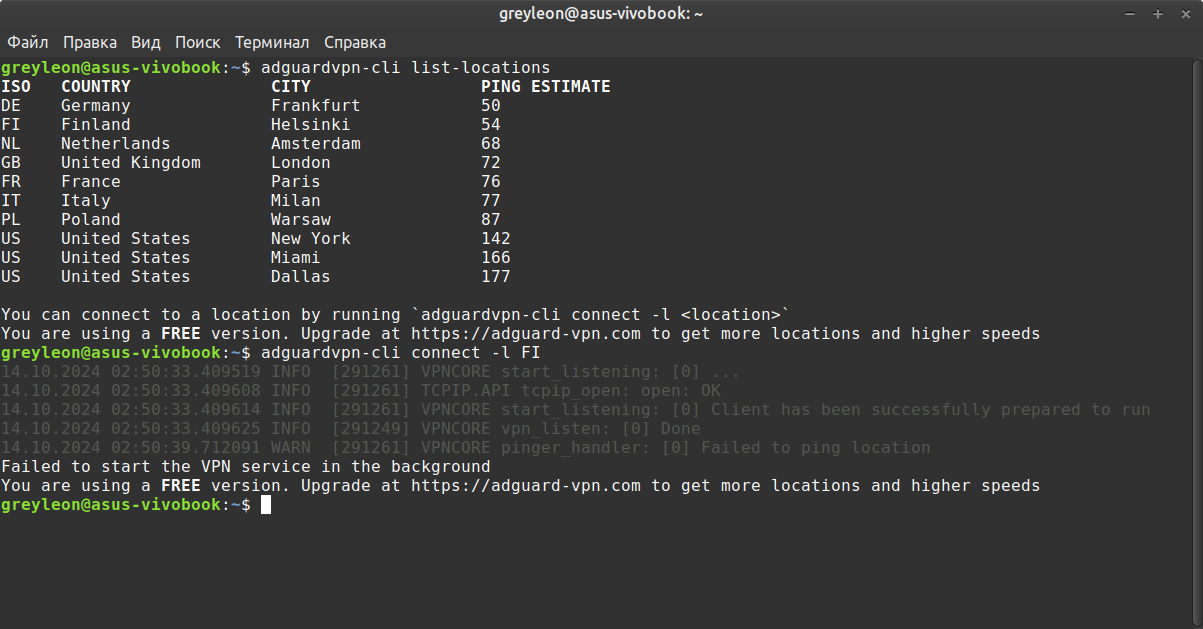Click the window title greyleon@asus-vivobook
1203x629 pixels.
pos(600,14)
